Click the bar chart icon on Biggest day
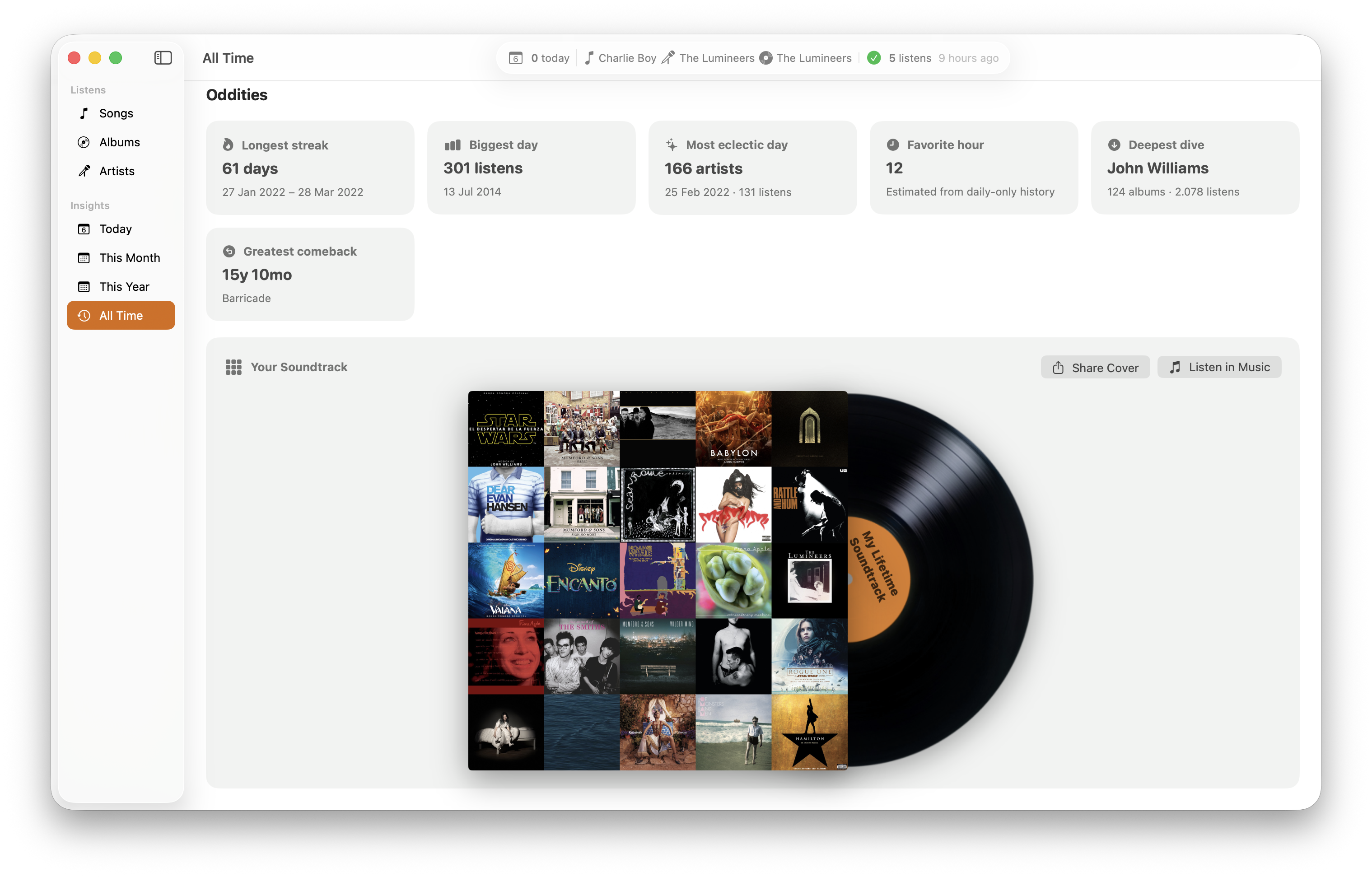 coord(453,145)
